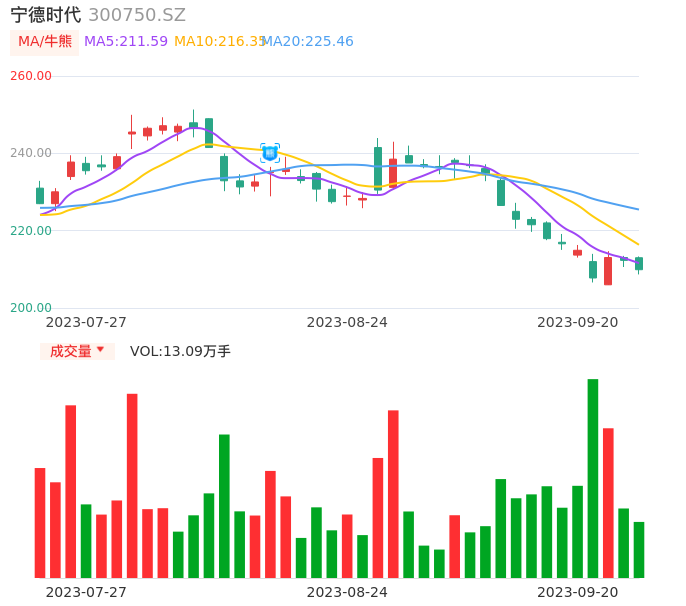686x606 pixels.
Task: Click the 2023-08-24 date under volume chart
Action: pyautogui.click(x=347, y=592)
